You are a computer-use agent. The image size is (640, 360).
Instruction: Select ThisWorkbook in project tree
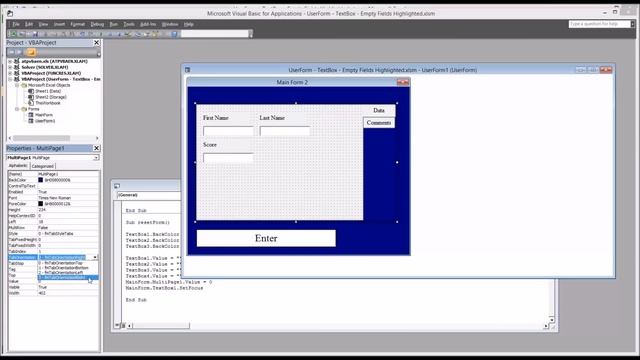pyautogui.click(x=47, y=103)
